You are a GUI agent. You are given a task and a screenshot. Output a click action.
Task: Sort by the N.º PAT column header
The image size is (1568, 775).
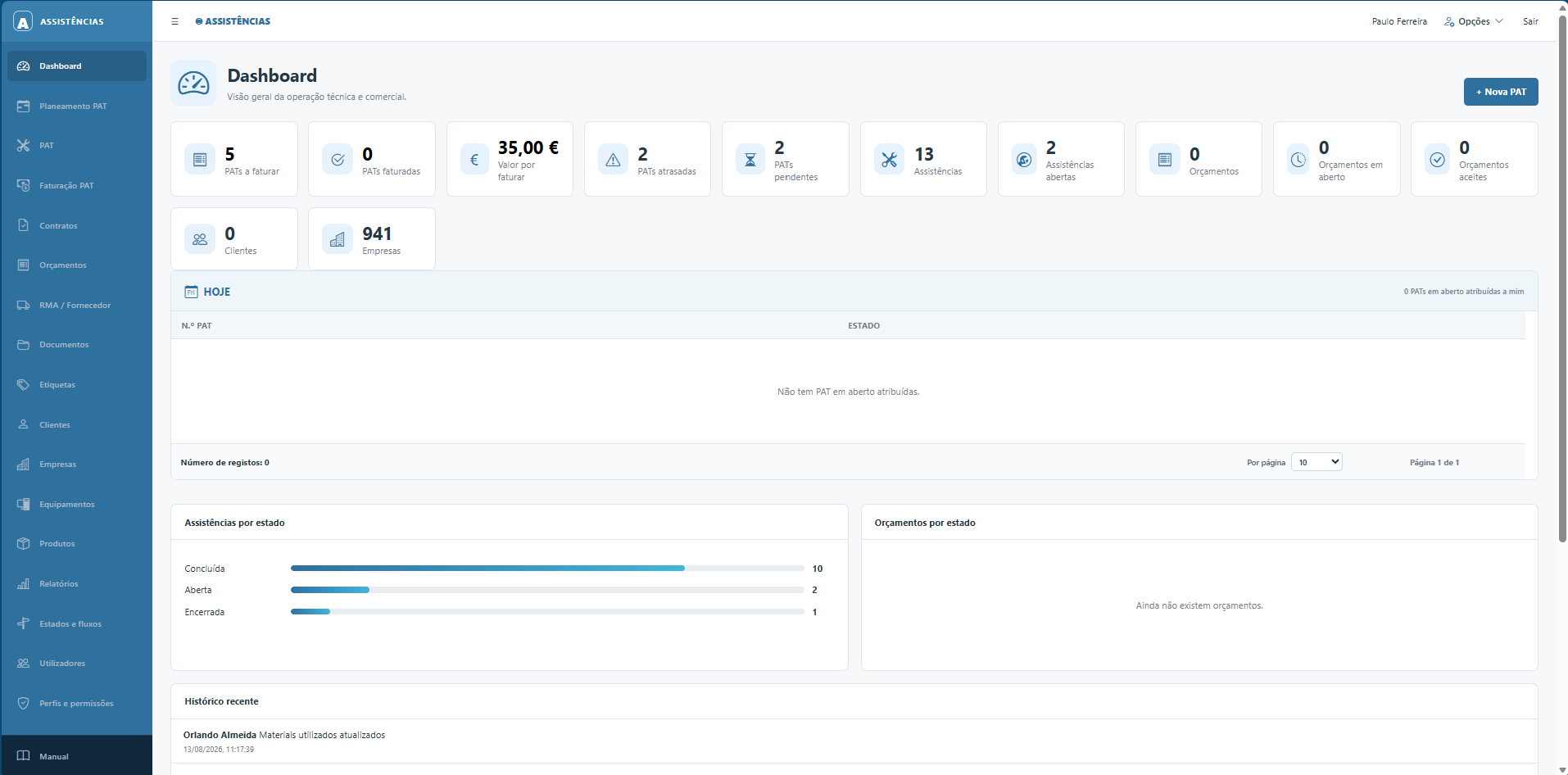(x=197, y=326)
